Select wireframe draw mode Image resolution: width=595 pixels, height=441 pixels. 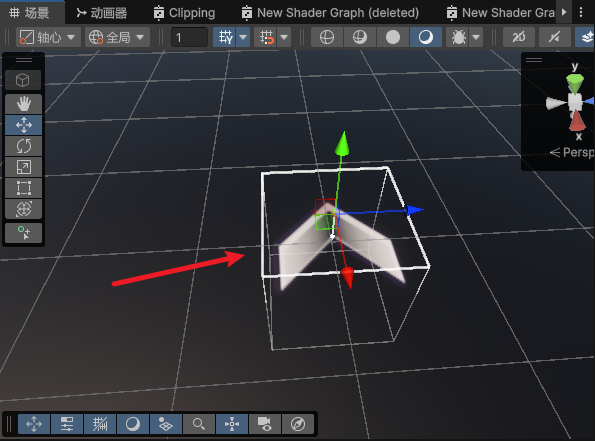point(327,37)
